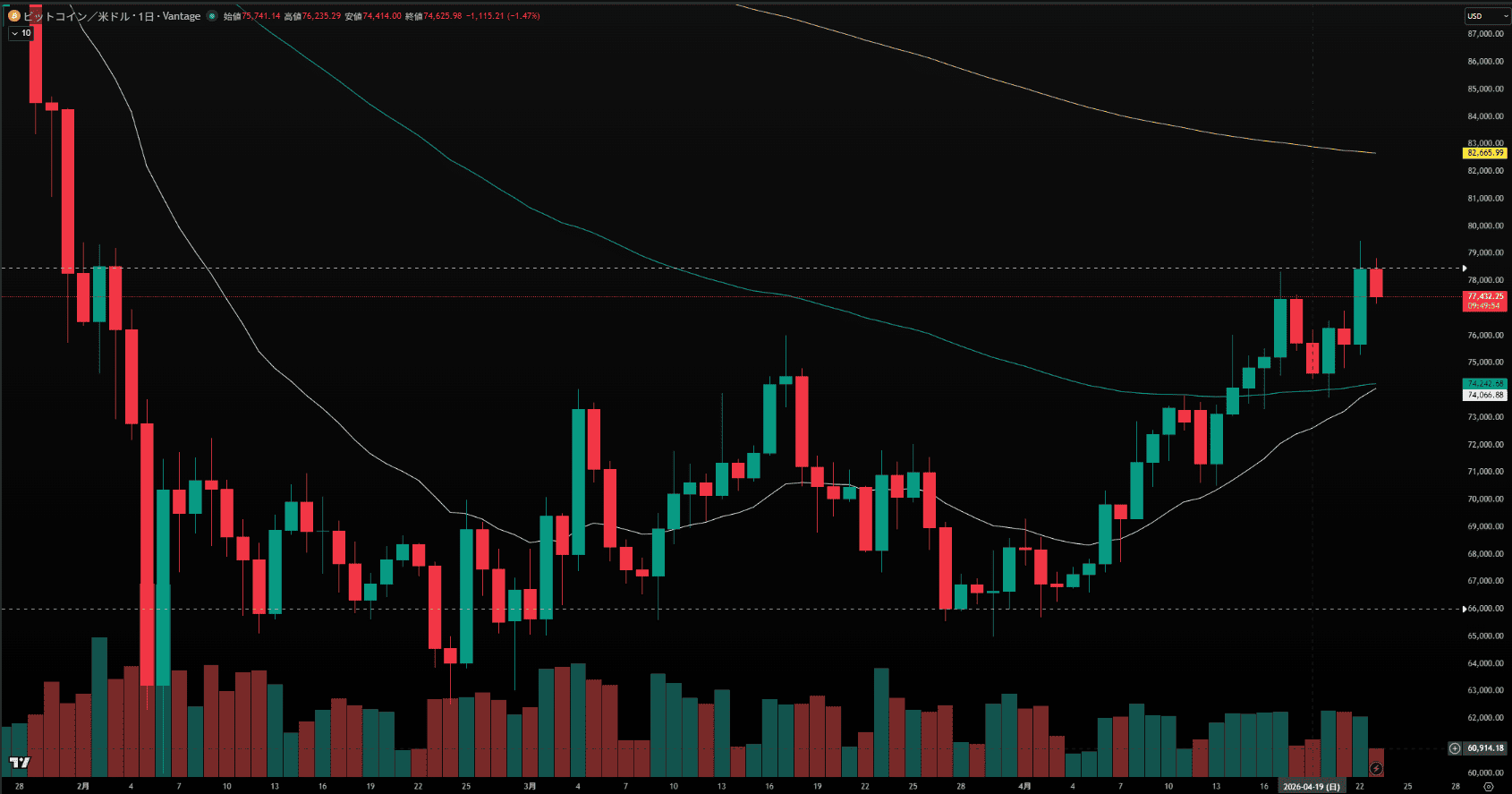Click the TradingView logo in the corner
The image size is (1512, 794).
(x=20, y=763)
